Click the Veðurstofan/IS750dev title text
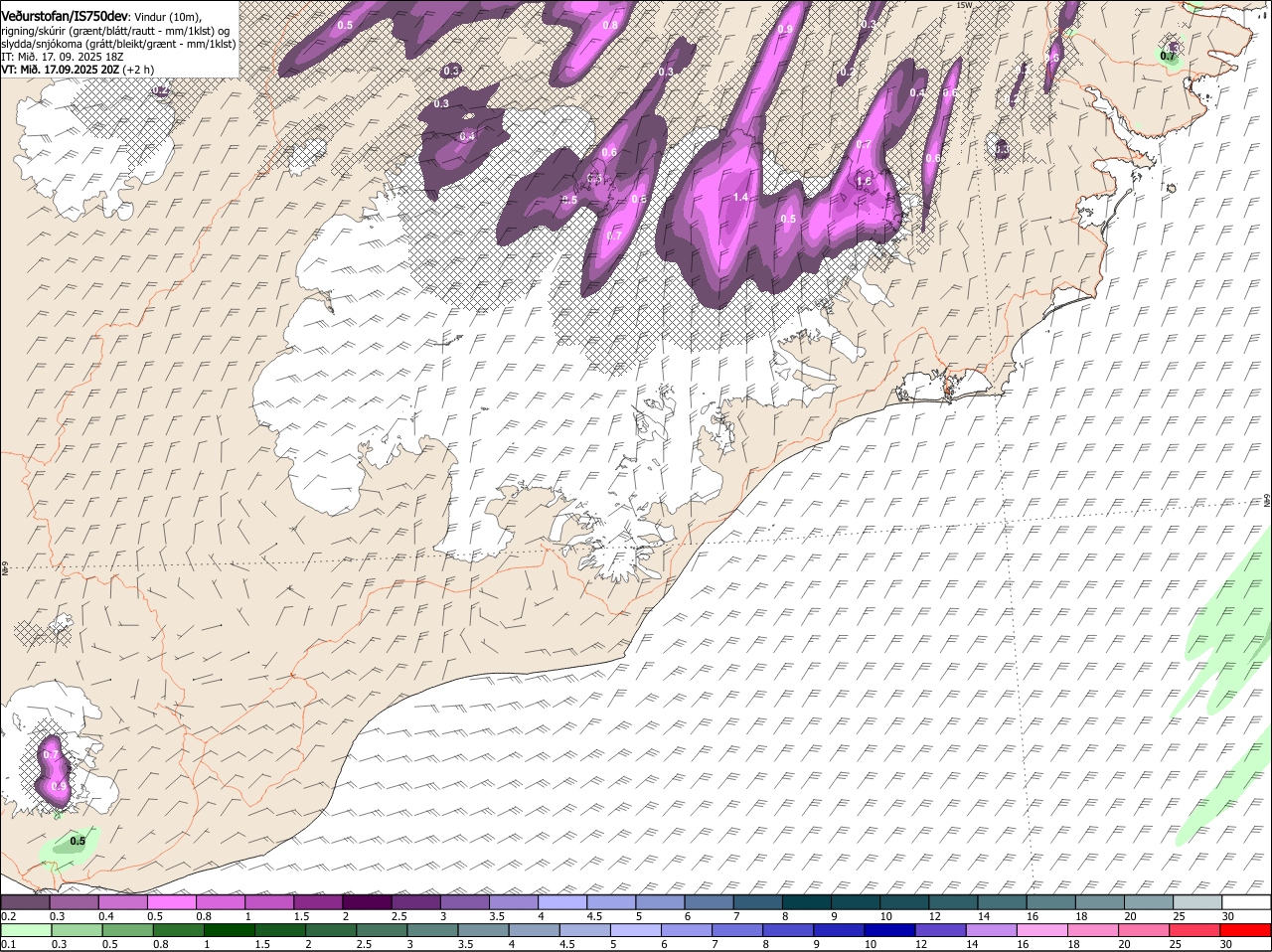This screenshot has width=1272, height=952. (65, 17)
